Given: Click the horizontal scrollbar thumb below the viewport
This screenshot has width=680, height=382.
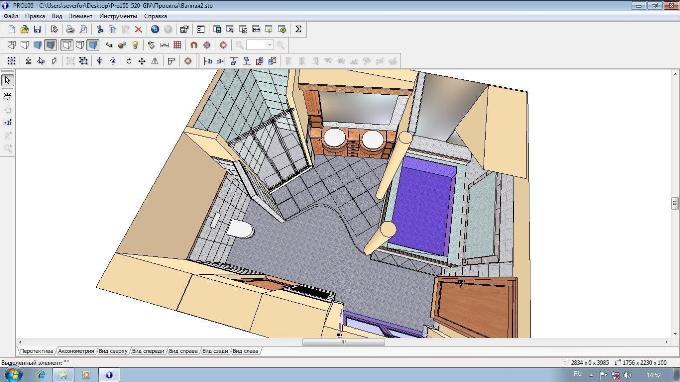Looking at the screenshot, I should point(343,342).
